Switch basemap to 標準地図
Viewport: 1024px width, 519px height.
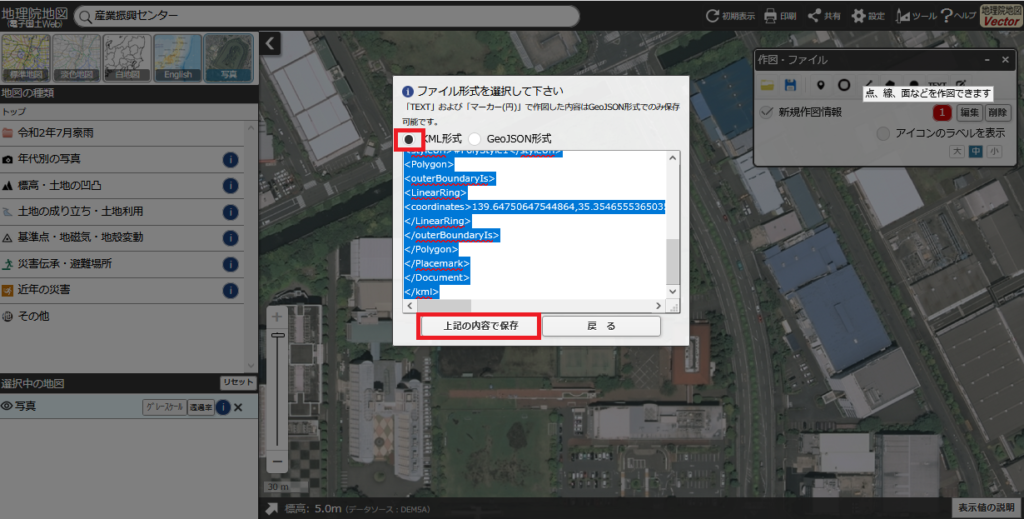click(26, 58)
